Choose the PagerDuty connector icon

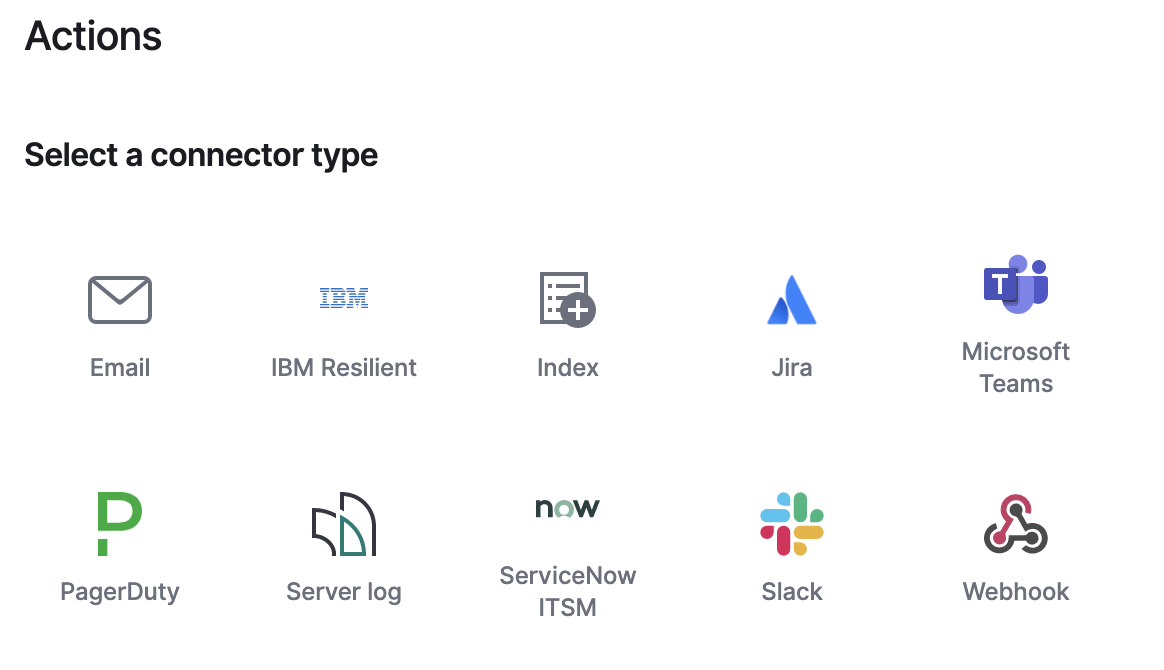[120, 522]
